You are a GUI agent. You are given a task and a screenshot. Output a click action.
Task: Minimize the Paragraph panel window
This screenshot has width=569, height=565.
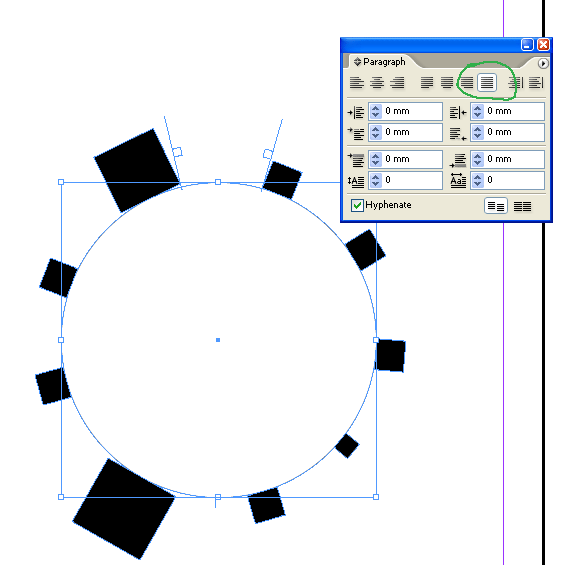(527, 45)
